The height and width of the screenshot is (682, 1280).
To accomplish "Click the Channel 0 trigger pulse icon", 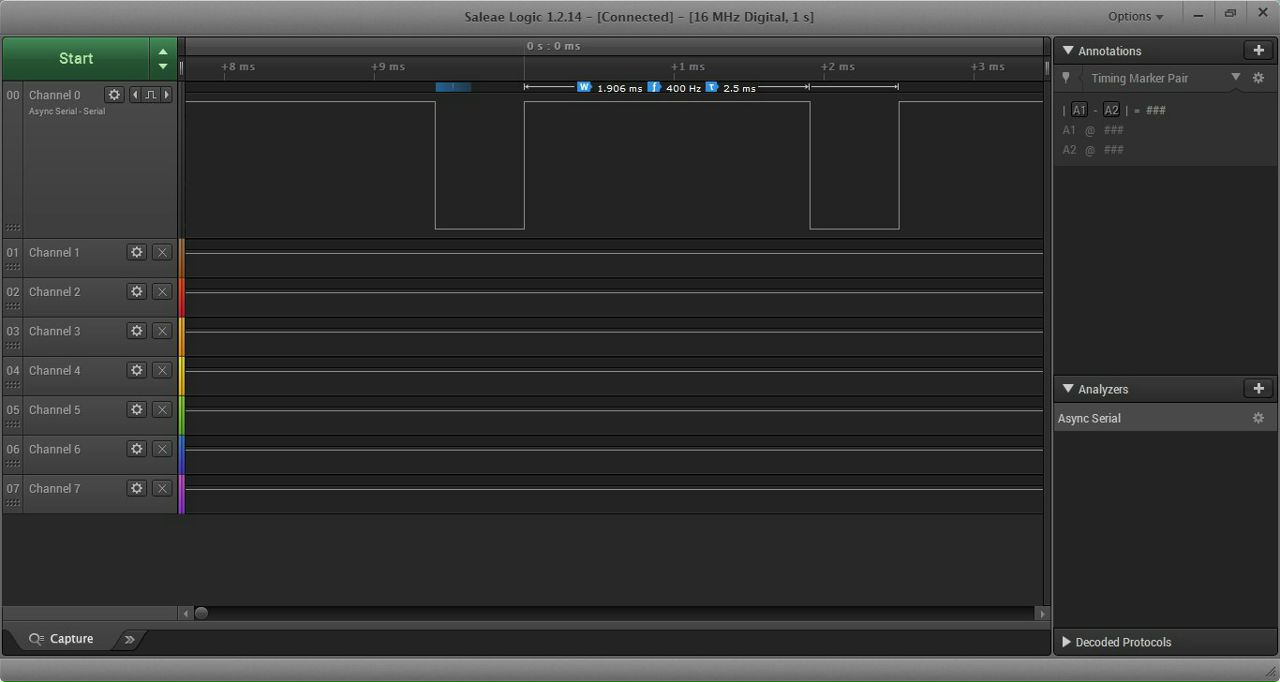I will point(151,95).
